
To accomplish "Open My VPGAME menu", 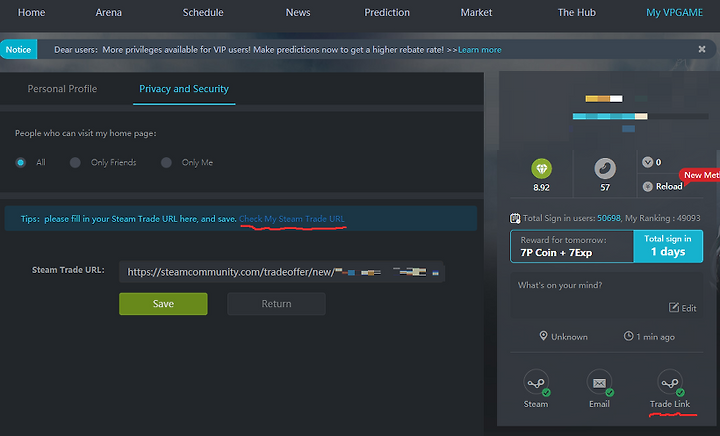I will [x=675, y=12].
